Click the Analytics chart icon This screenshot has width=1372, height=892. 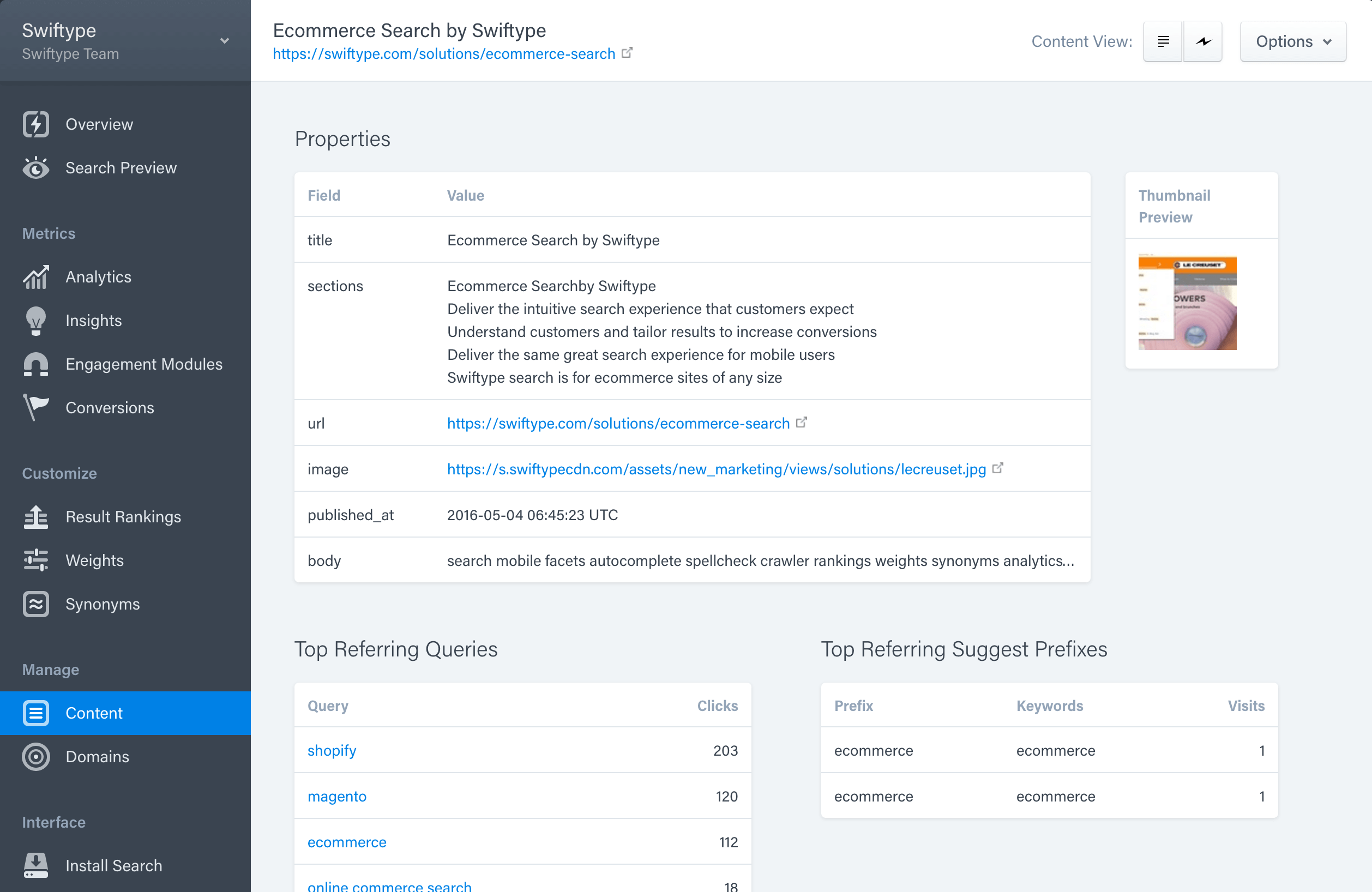pos(36,277)
